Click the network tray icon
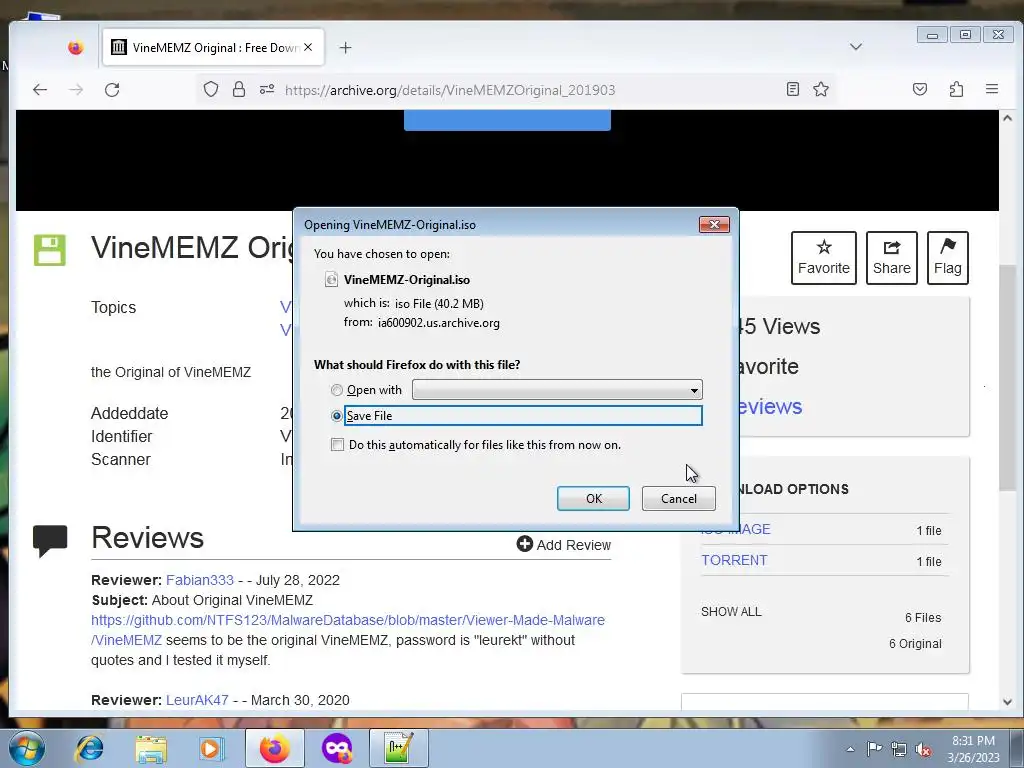1024x768 pixels. pos(899,749)
